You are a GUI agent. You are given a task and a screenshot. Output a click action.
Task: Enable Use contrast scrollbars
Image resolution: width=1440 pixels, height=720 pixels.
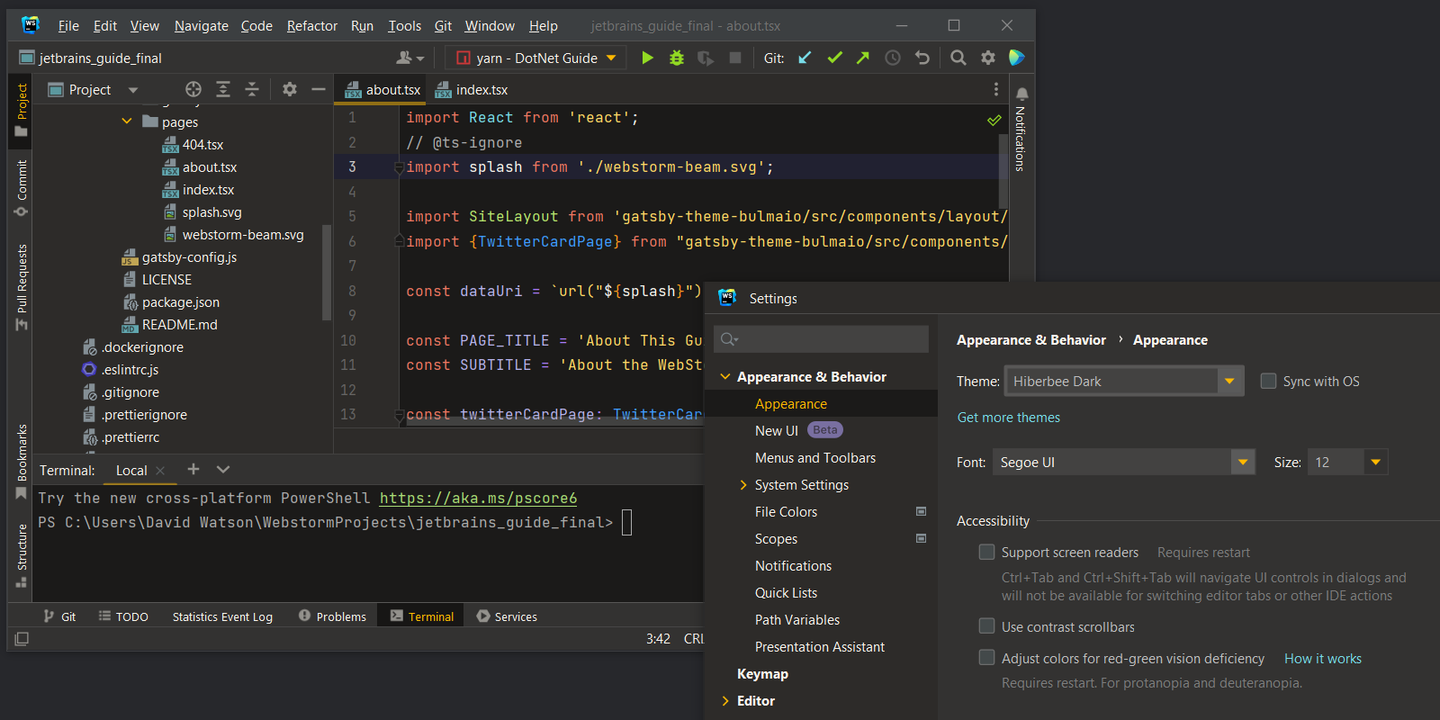coord(986,625)
